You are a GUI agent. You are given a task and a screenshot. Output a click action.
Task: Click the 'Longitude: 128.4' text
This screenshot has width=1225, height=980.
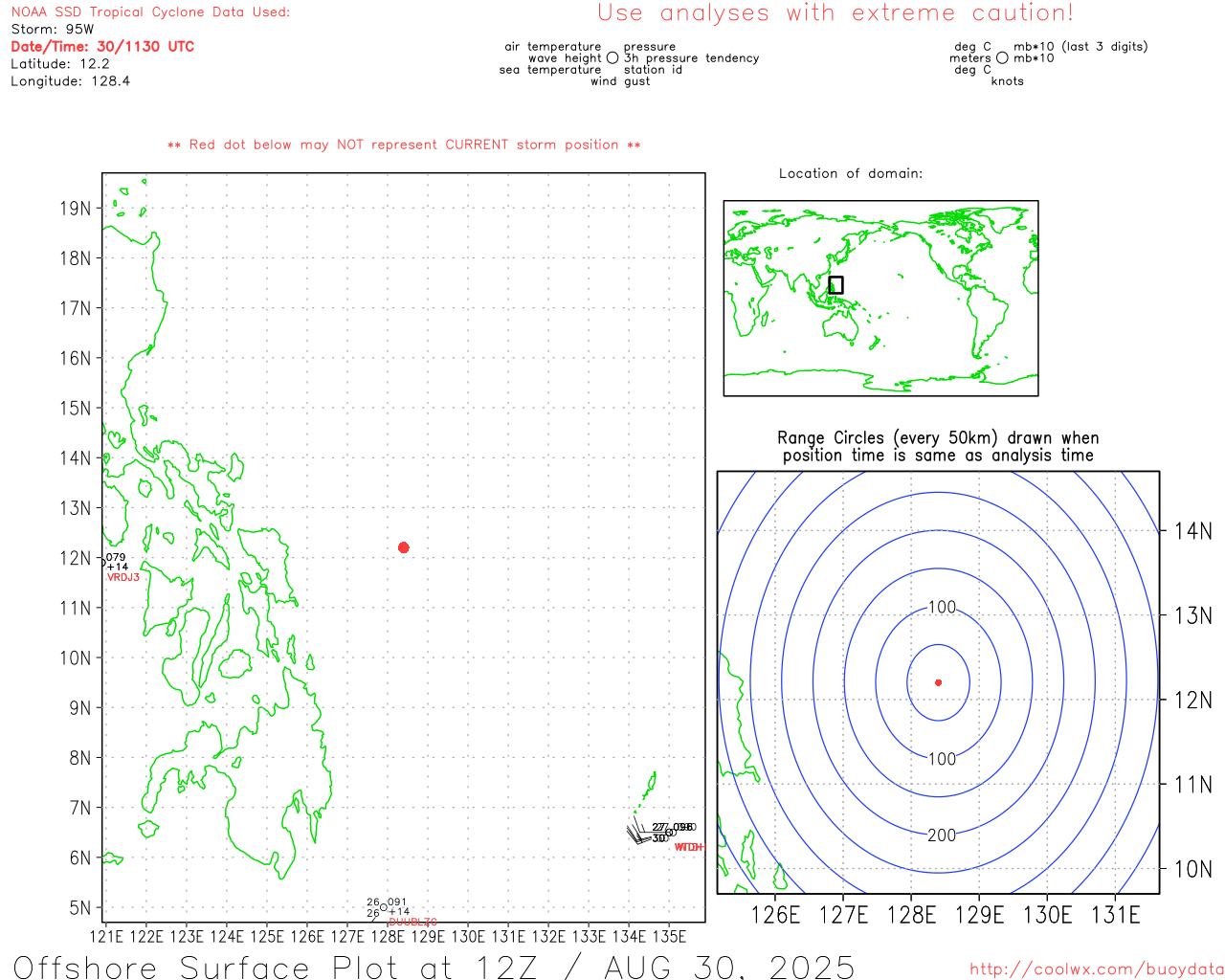70,81
